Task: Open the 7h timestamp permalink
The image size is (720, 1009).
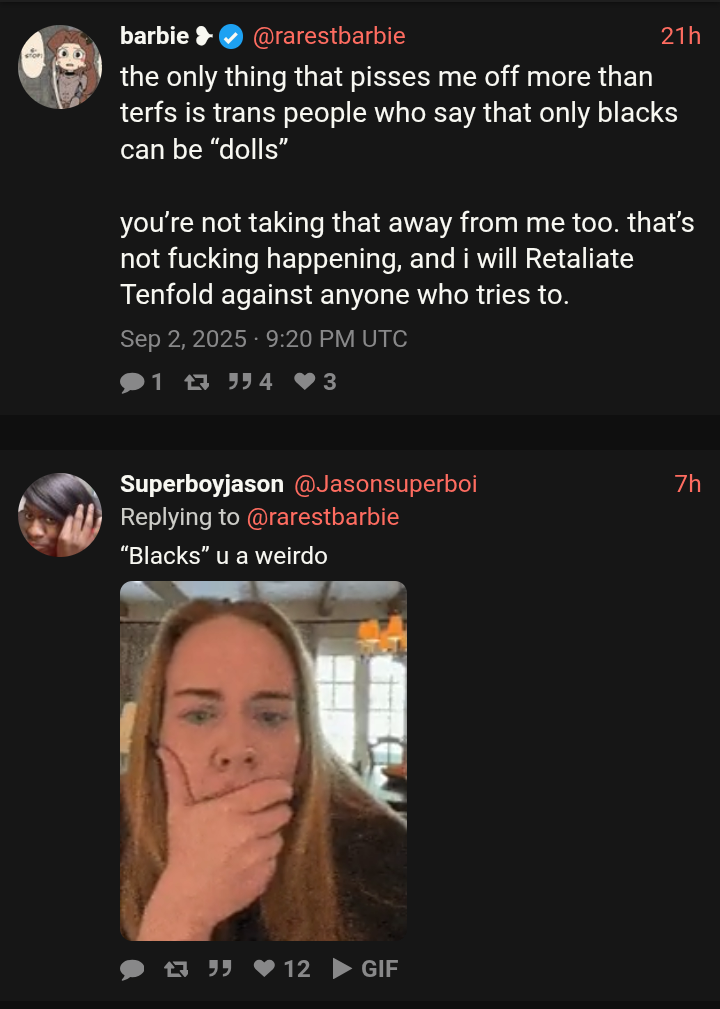Action: pos(688,484)
